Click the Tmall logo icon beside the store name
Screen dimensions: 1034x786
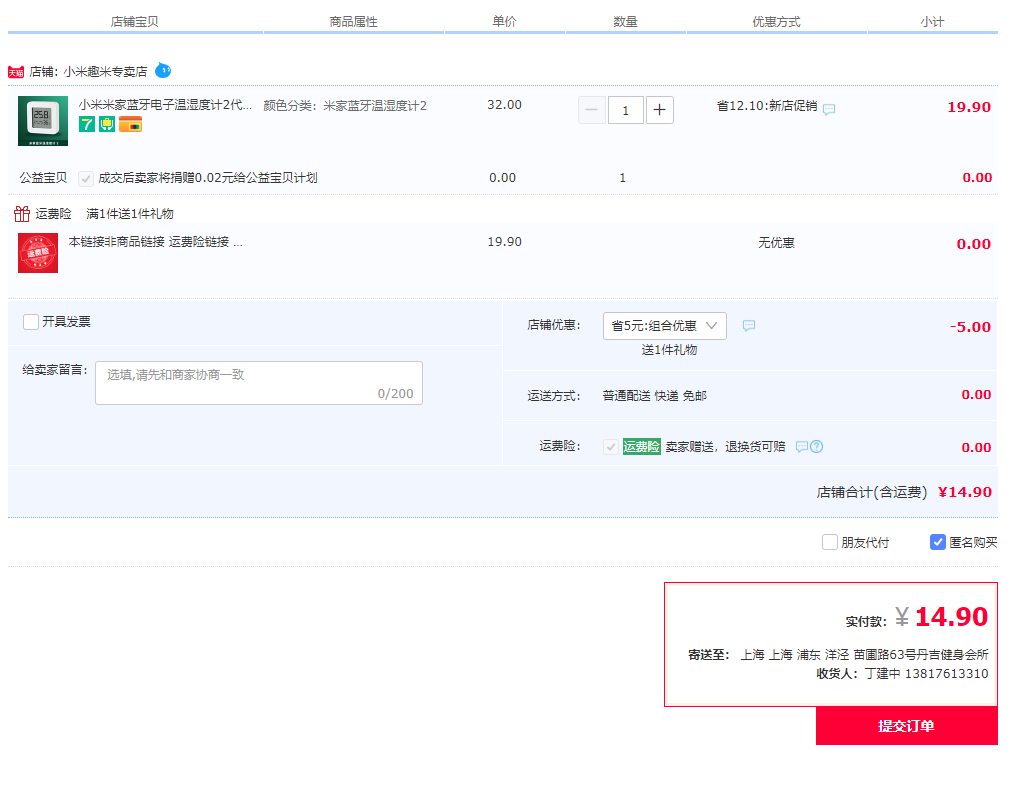pos(16,72)
